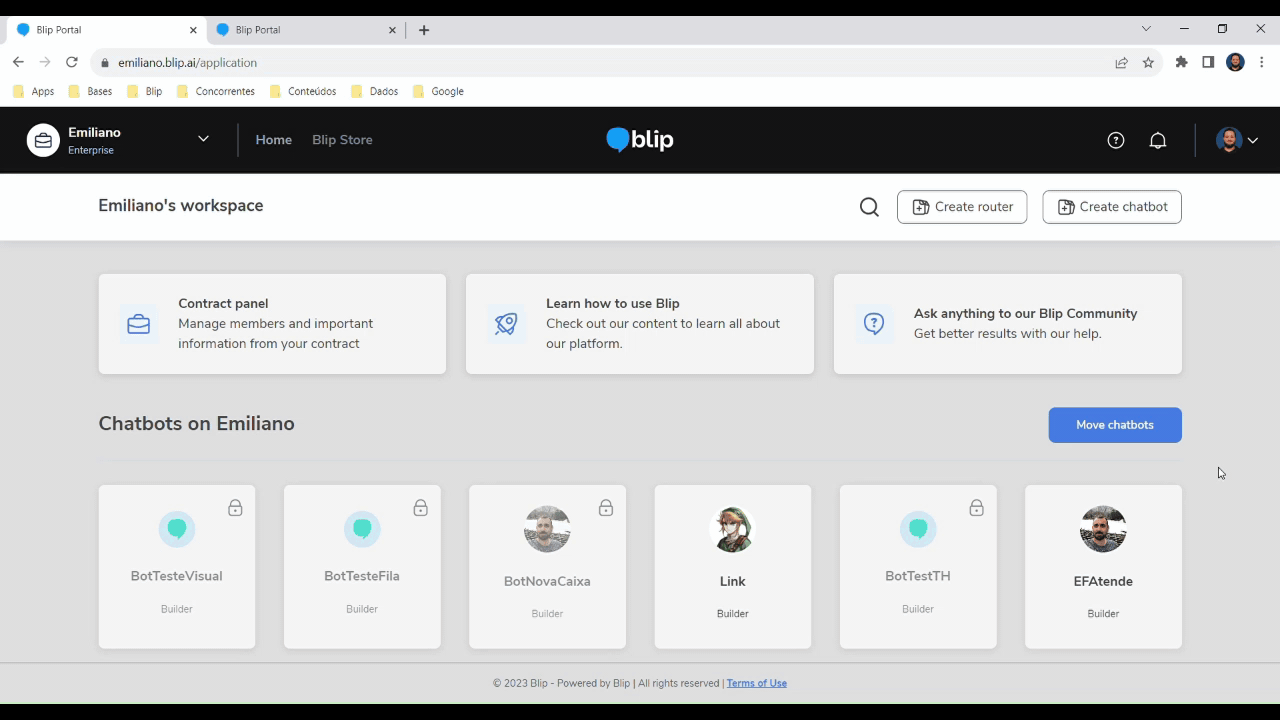Open the help question mark icon
The image size is (1280, 720).
tap(1116, 140)
